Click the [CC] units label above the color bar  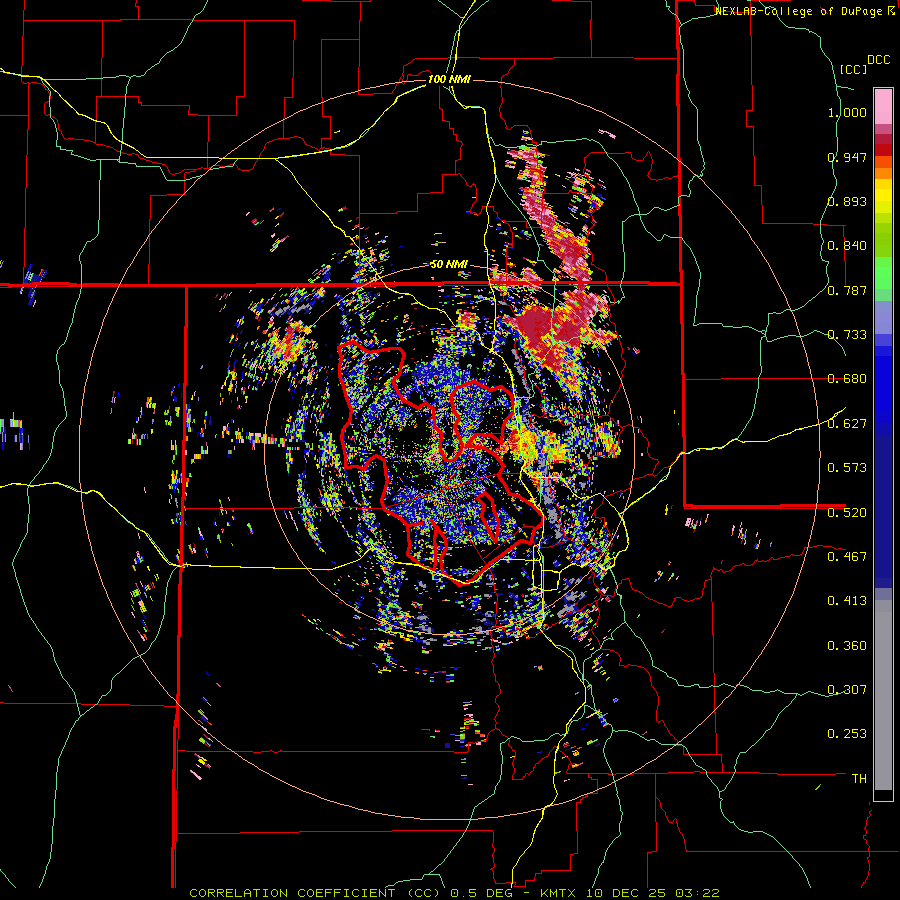[853, 69]
